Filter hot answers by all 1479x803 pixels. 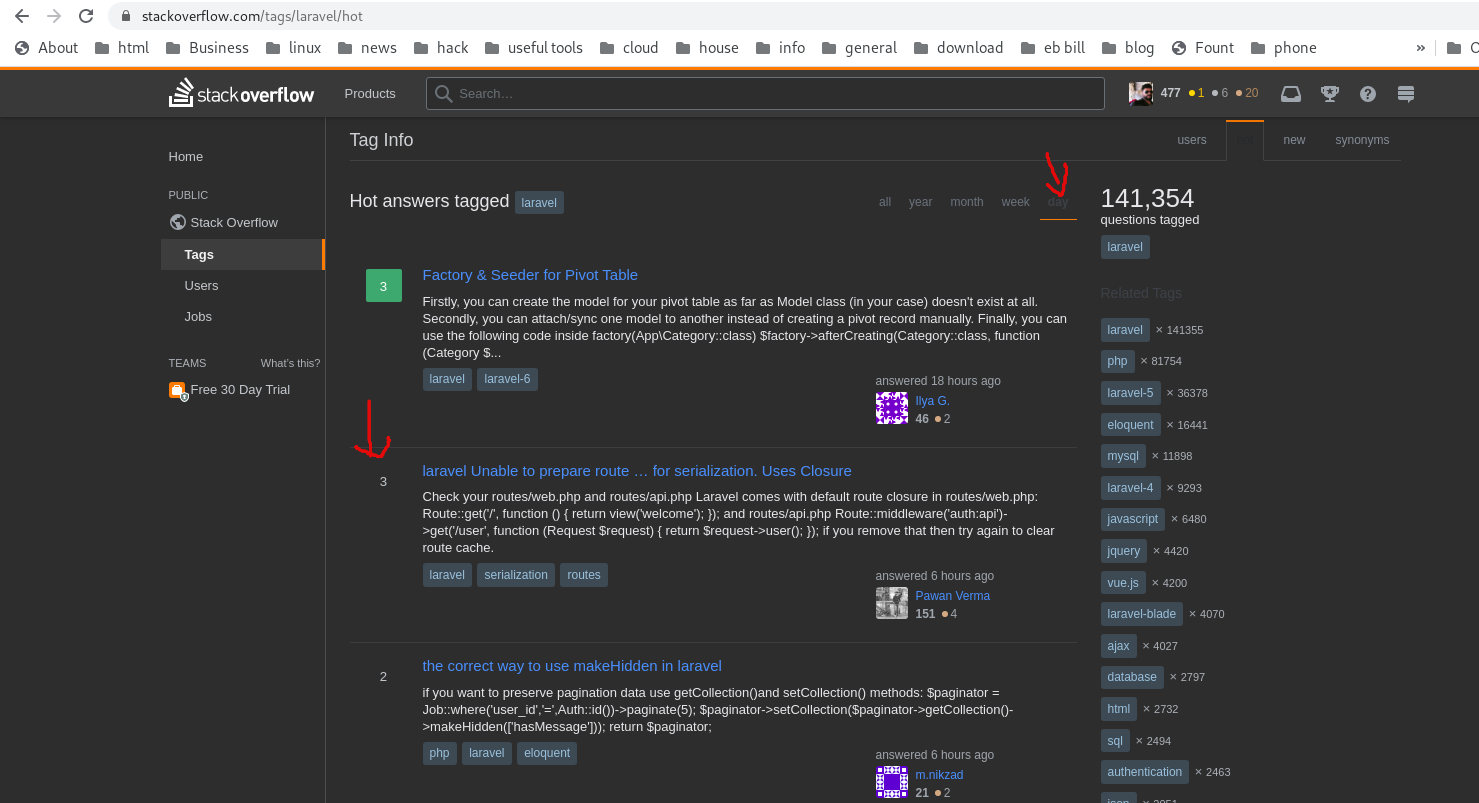click(x=885, y=202)
